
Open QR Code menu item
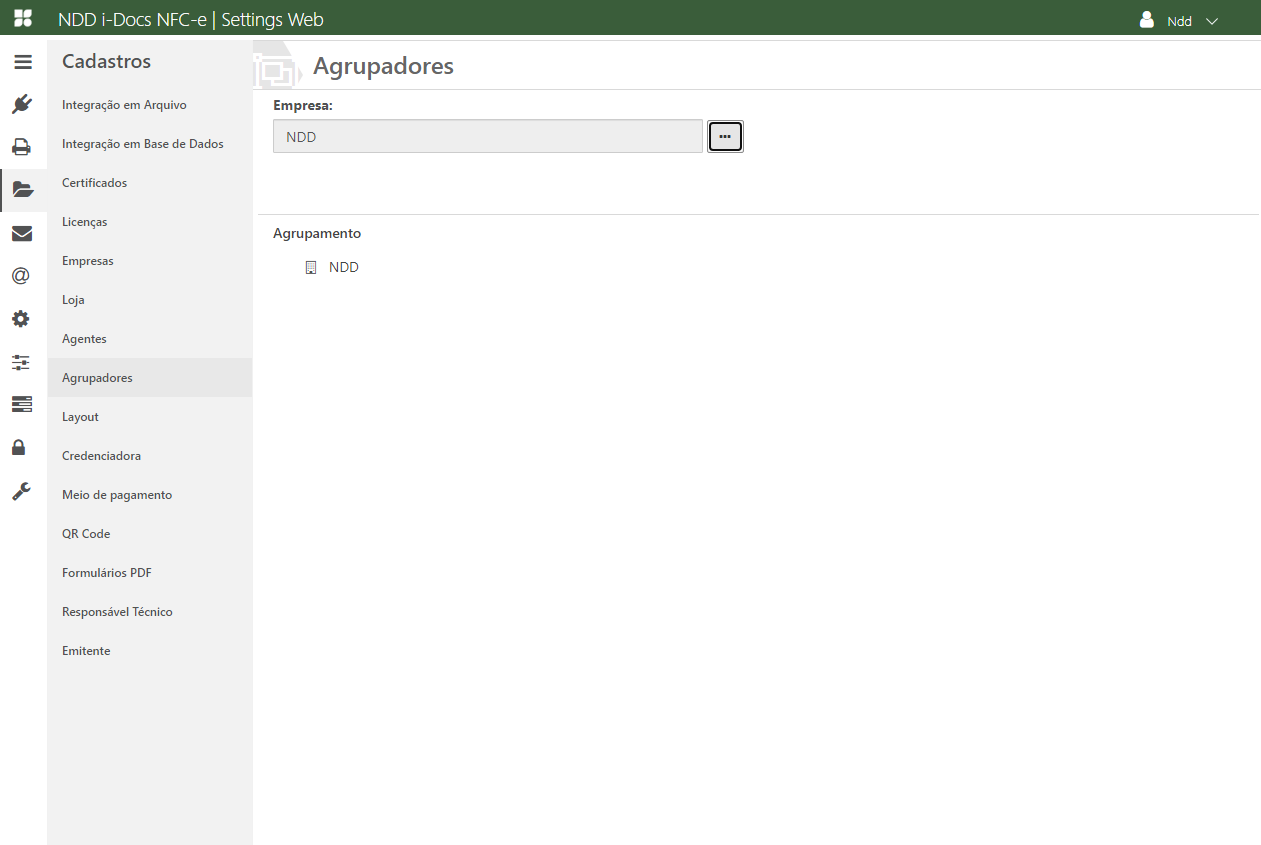(x=150, y=534)
